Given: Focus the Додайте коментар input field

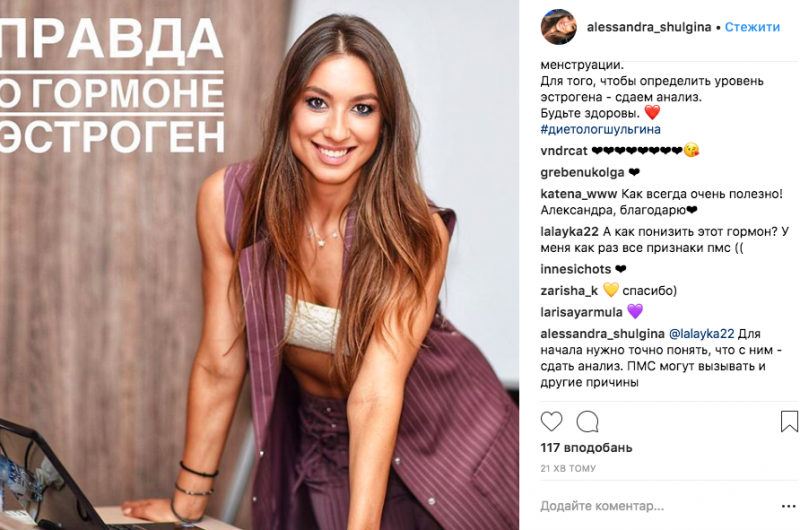Looking at the screenshot, I should [658, 506].
